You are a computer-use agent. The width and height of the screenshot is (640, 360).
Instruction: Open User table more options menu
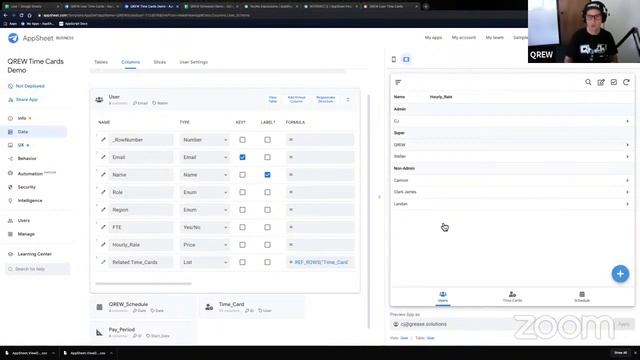point(348,100)
